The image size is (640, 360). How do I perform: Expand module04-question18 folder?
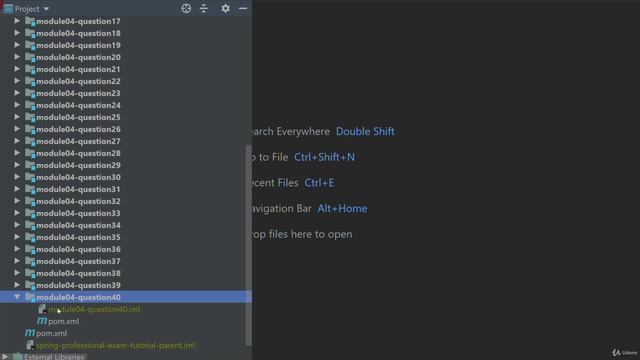(x=17, y=33)
